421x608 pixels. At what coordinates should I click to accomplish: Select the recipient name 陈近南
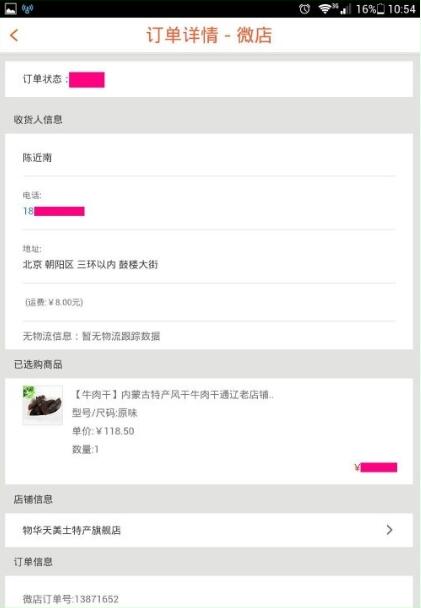tap(37, 157)
